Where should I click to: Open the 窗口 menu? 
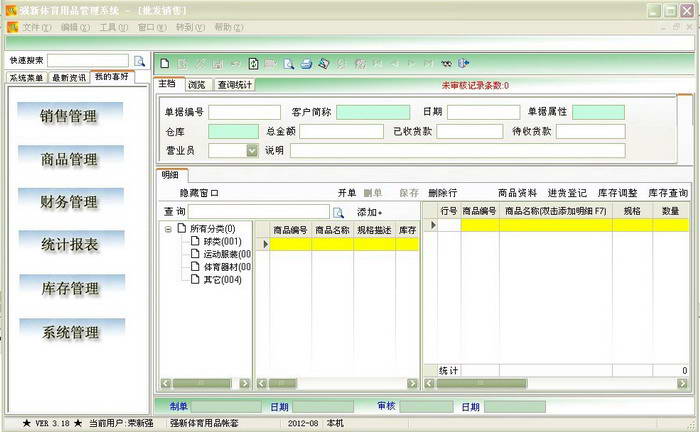[x=152, y=27]
